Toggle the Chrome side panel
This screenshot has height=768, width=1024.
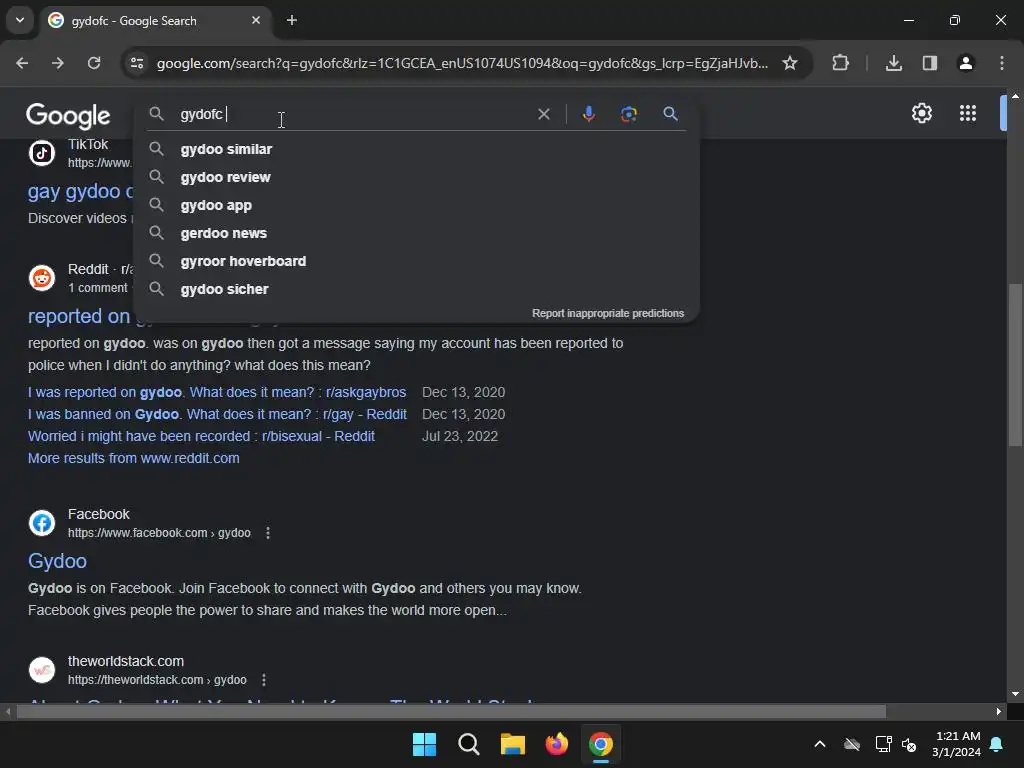929,63
